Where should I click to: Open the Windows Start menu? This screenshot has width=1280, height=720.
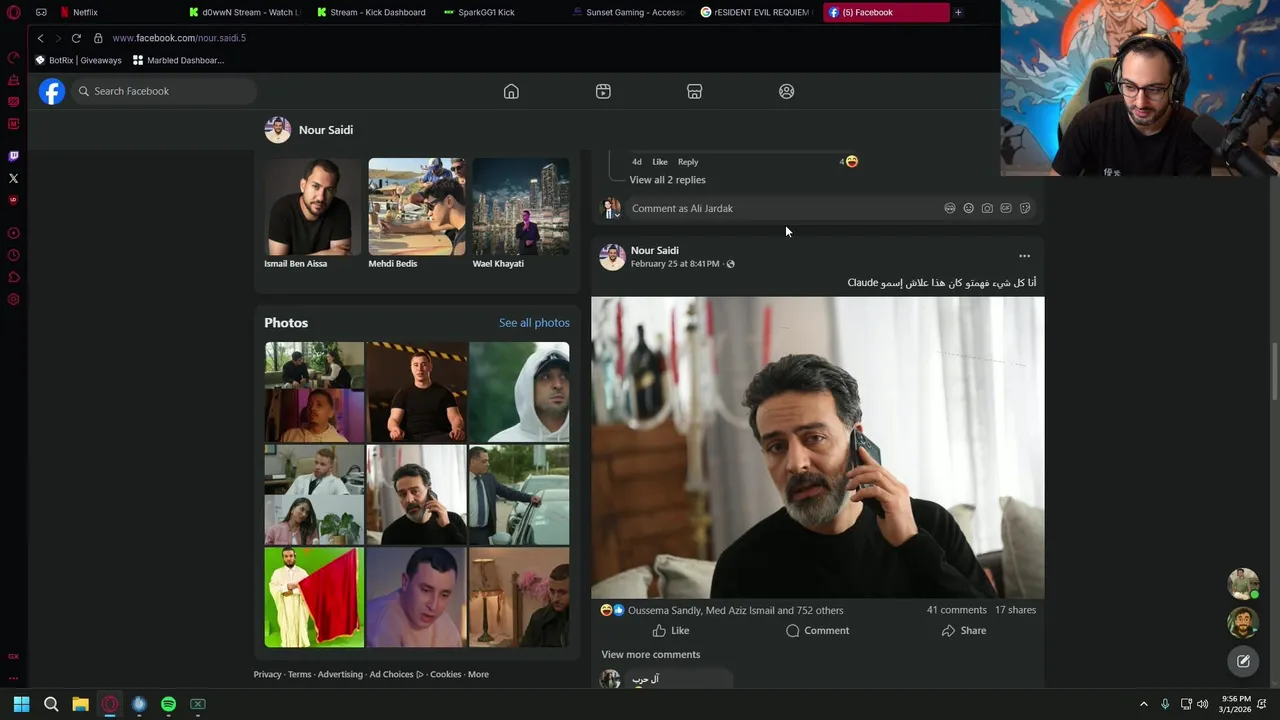[21, 704]
